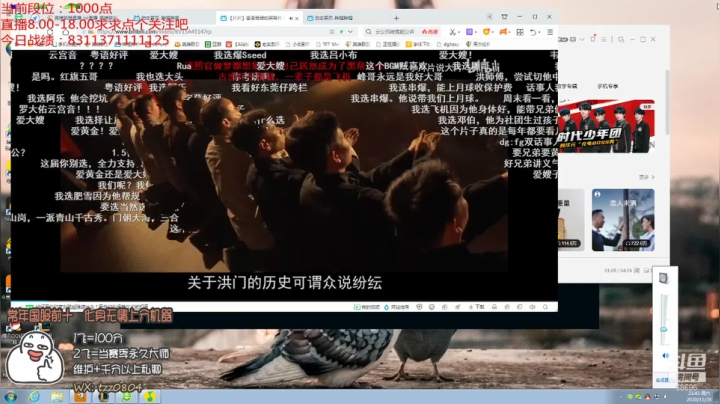
Task: Click the speaker device icon in volume popup
Action: coord(664,278)
